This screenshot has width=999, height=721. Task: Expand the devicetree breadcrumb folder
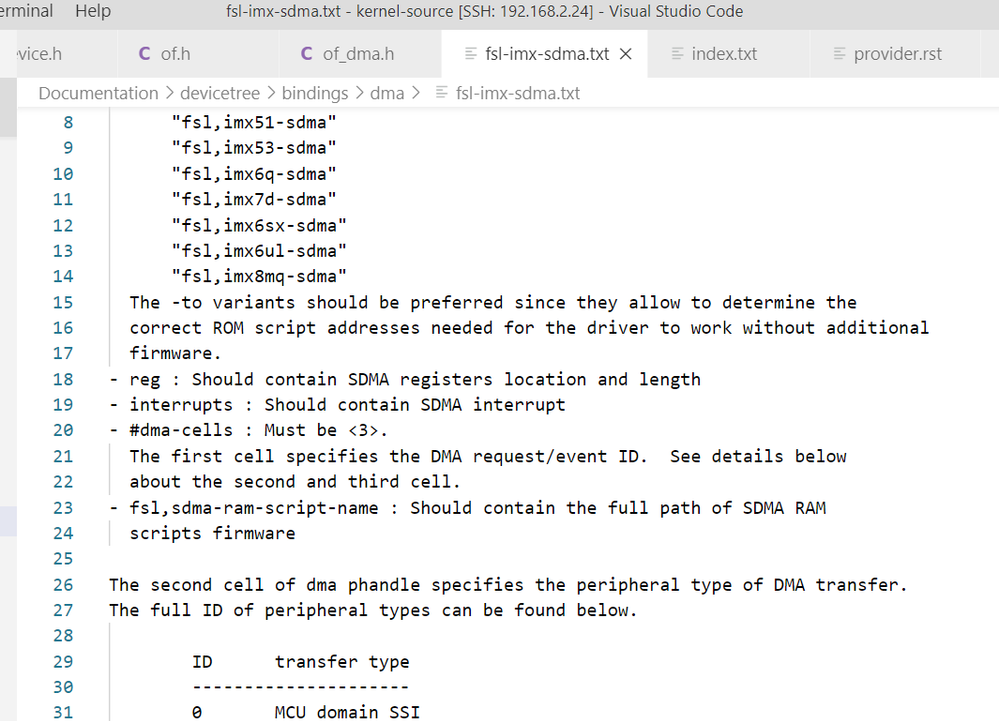coord(219,93)
